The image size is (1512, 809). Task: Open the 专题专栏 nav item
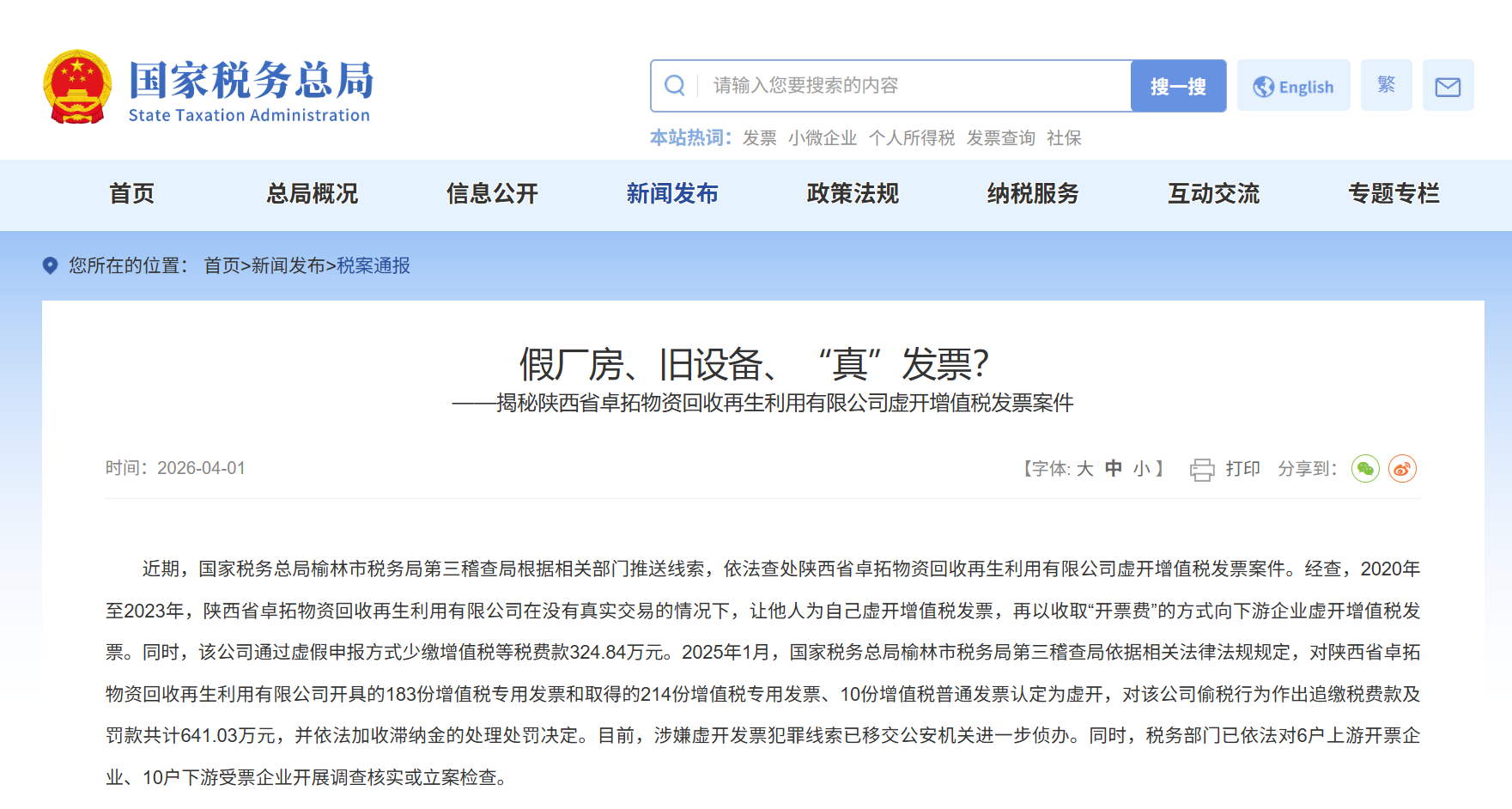1394,194
